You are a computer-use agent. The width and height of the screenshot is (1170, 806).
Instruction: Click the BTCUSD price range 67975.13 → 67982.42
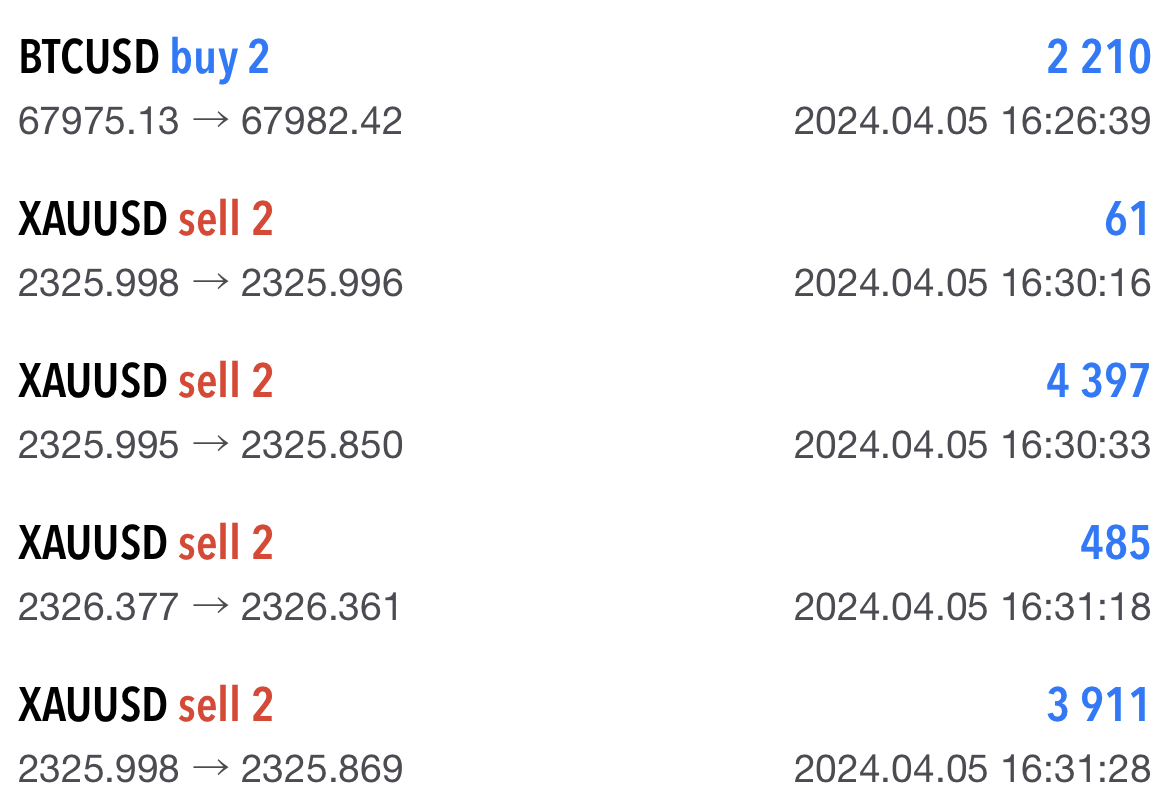pyautogui.click(x=210, y=122)
